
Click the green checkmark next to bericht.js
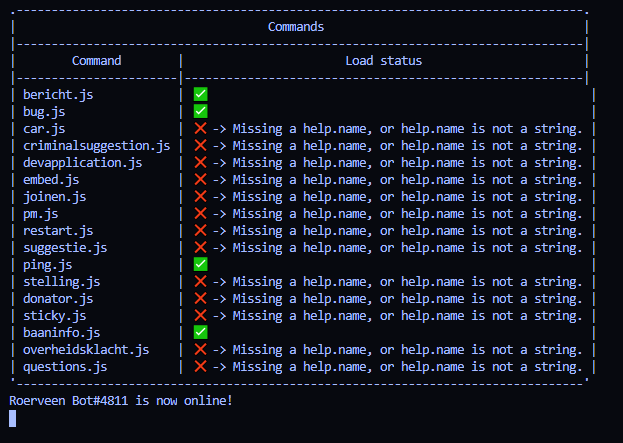(200, 94)
